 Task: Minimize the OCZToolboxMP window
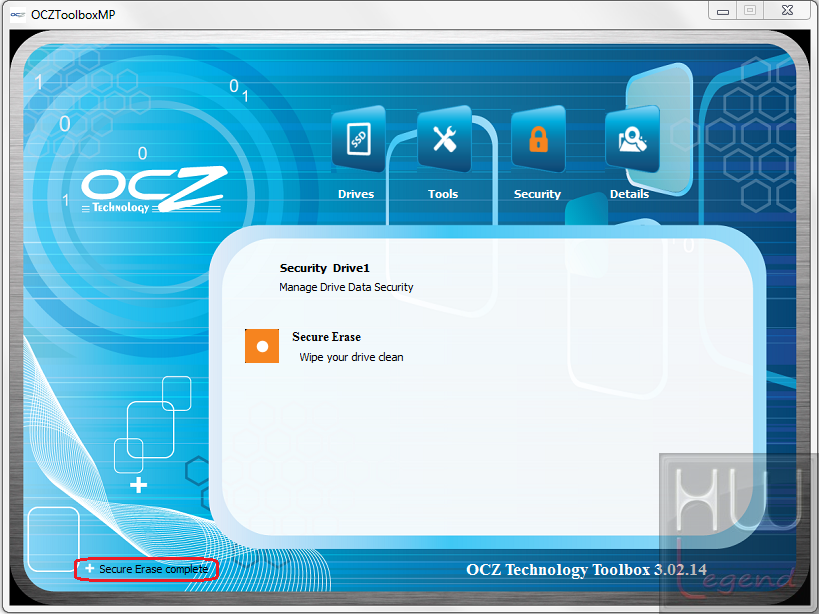click(x=723, y=11)
